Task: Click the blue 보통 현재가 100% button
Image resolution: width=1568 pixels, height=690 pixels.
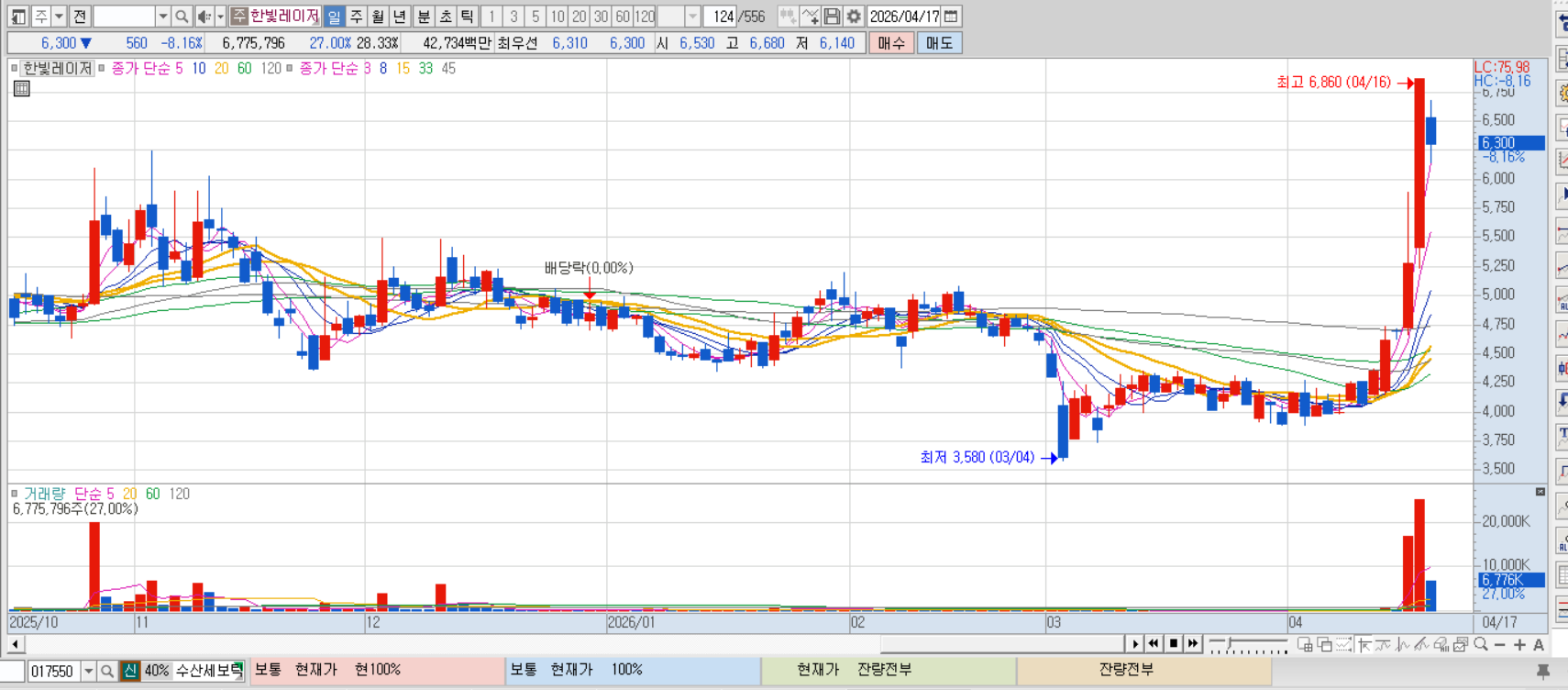Action: click(x=633, y=671)
